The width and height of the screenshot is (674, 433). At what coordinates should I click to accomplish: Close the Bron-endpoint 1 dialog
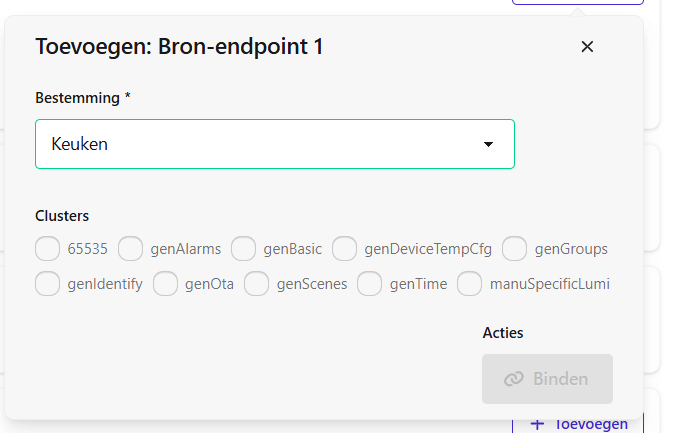(x=587, y=46)
